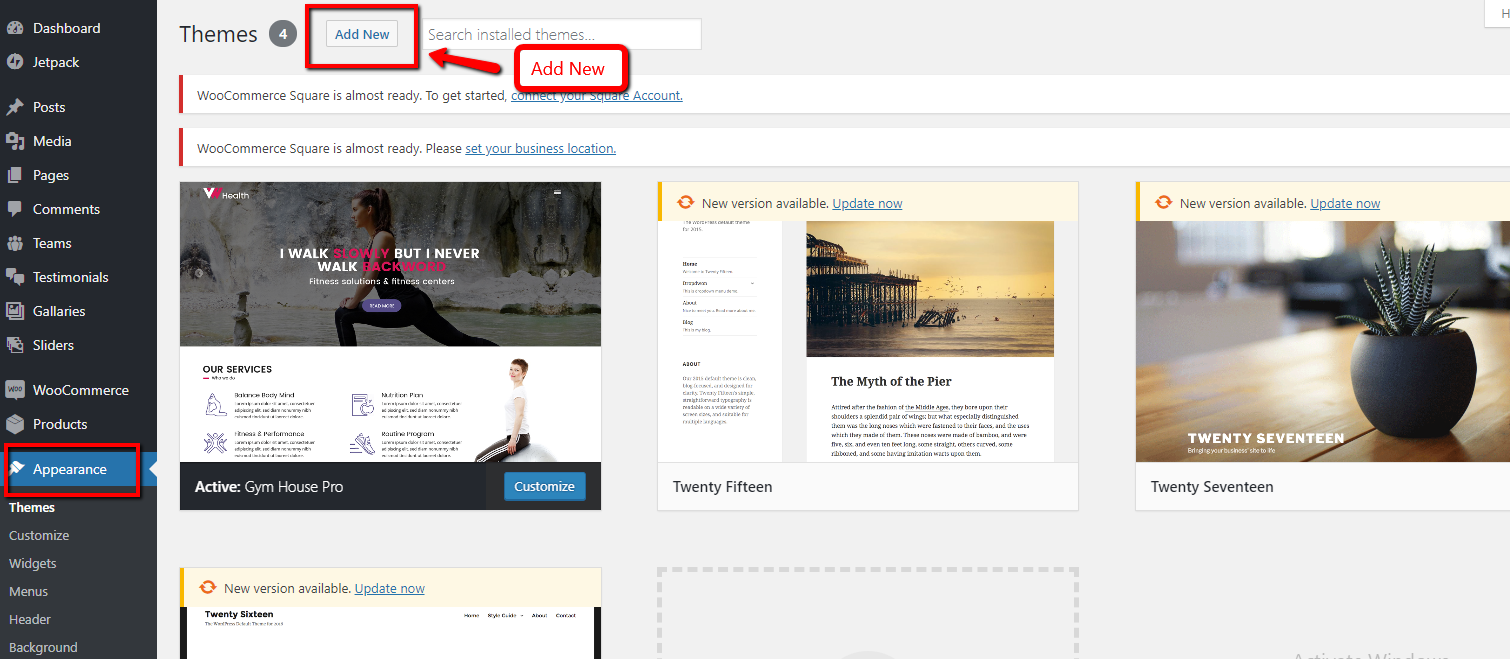1510x659 pixels.
Task: Click the Posts pushpin icon
Action: click(15, 107)
